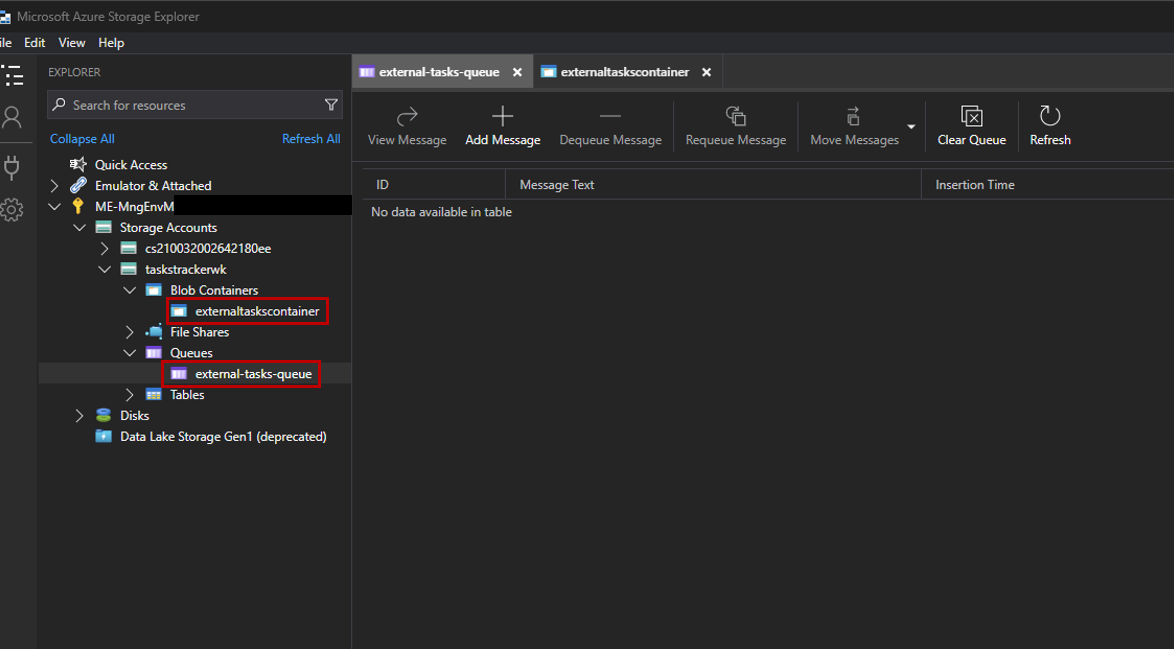Expand the Disks tree node
This screenshot has height=649, width=1174.
[x=80, y=416]
